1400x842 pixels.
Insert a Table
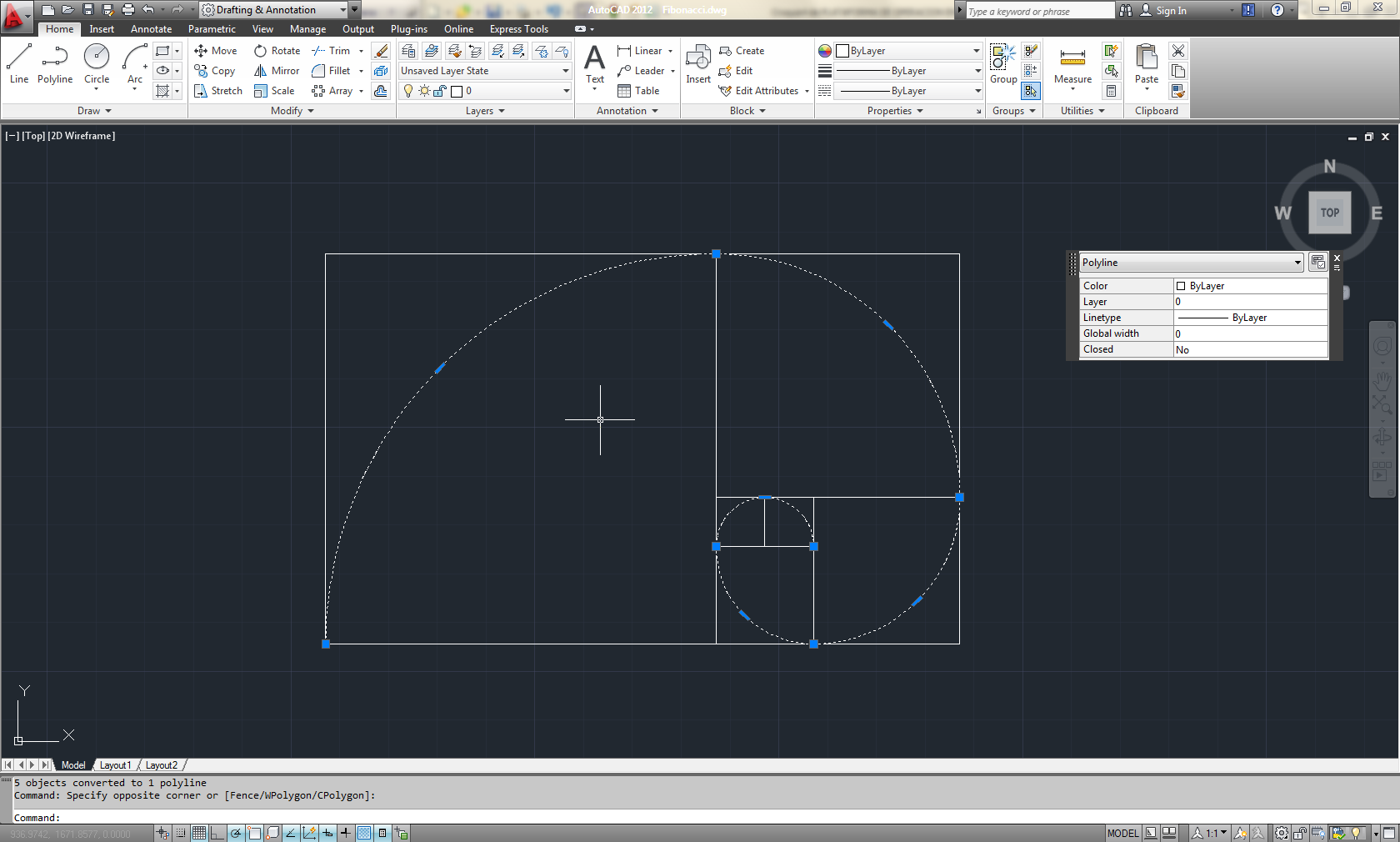[638, 91]
